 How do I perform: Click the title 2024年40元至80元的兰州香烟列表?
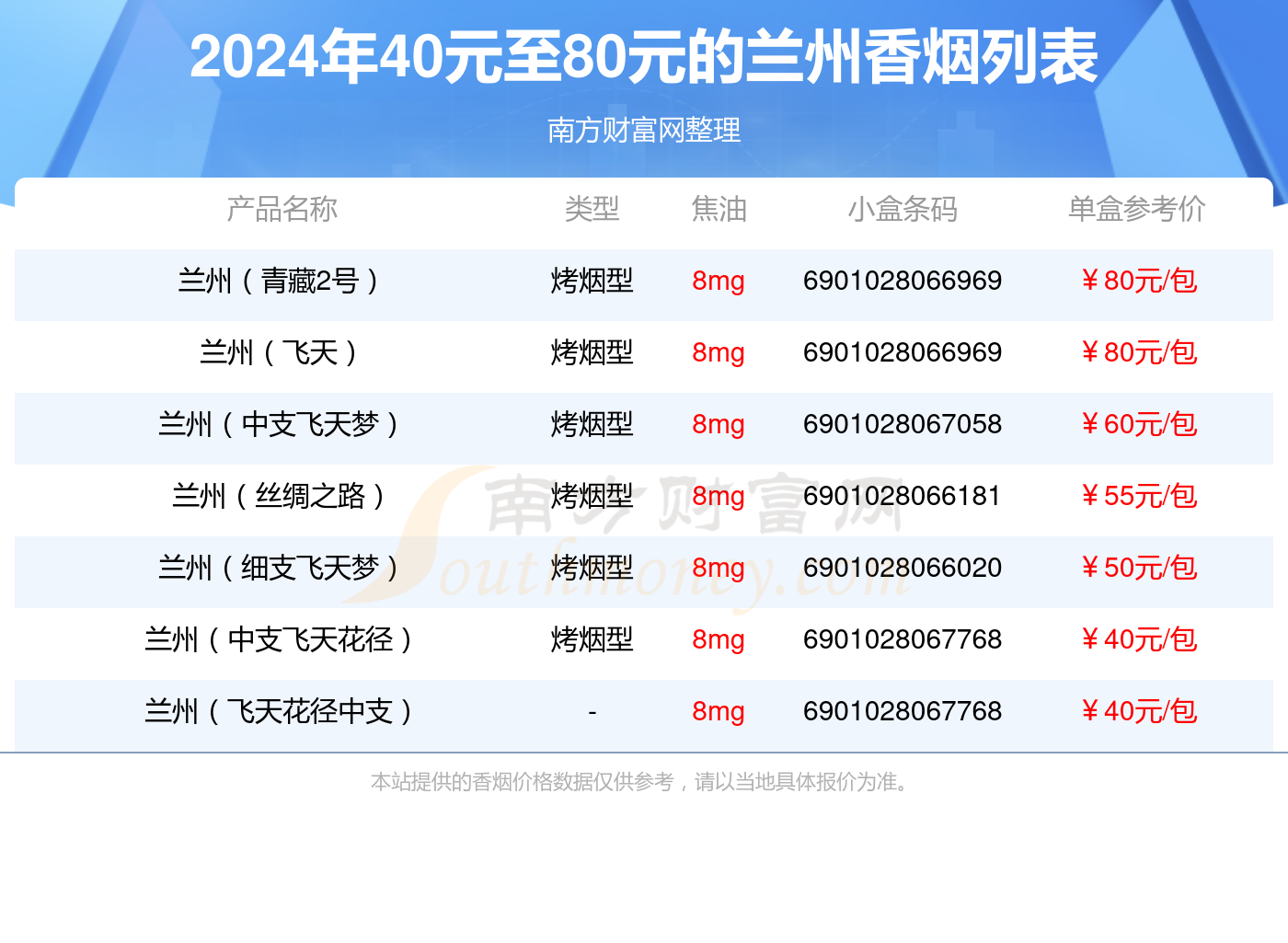644,57
